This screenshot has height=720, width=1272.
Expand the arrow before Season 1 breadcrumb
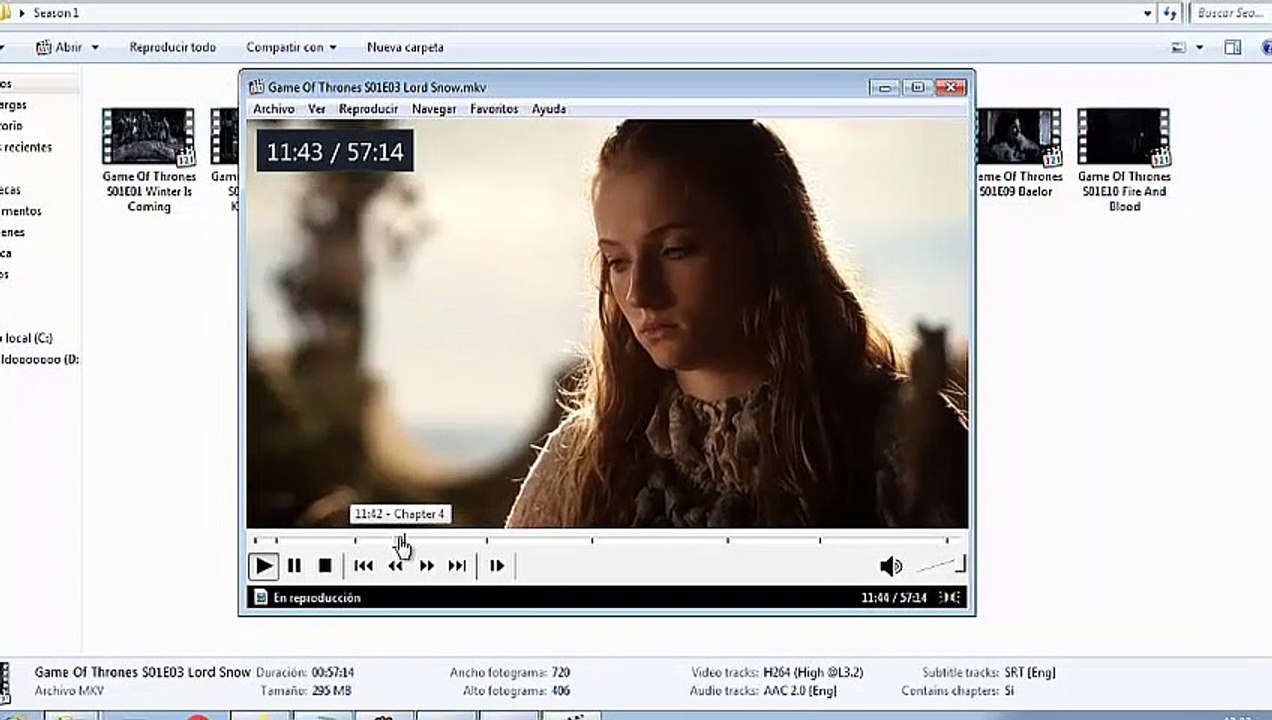[x=22, y=13]
